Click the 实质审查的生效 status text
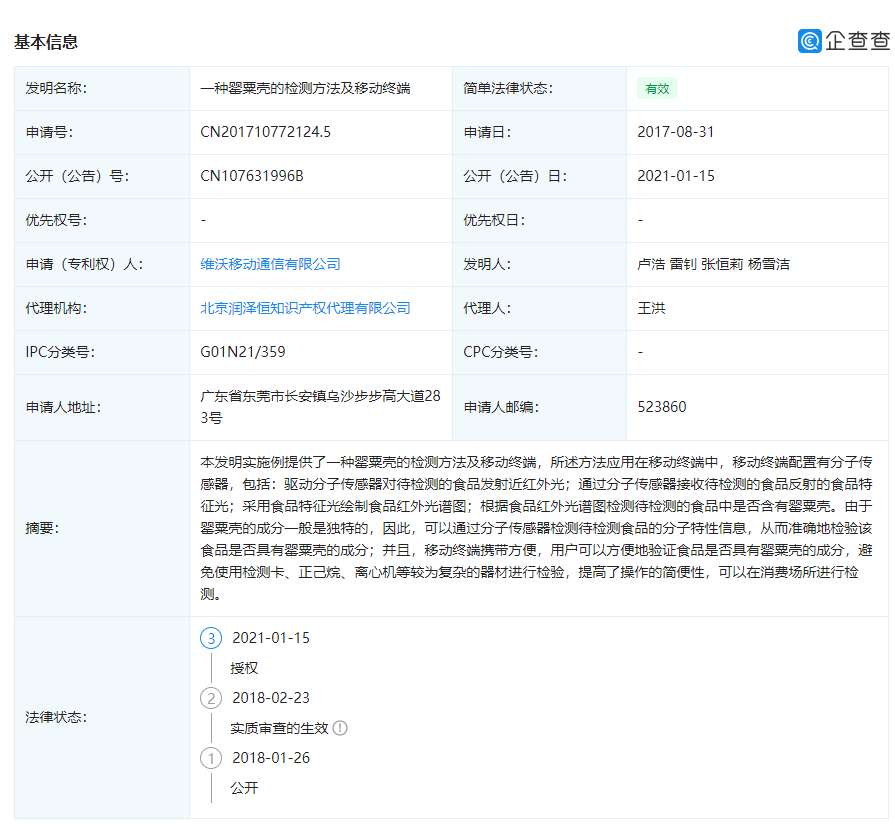This screenshot has width=895, height=824. [x=279, y=728]
